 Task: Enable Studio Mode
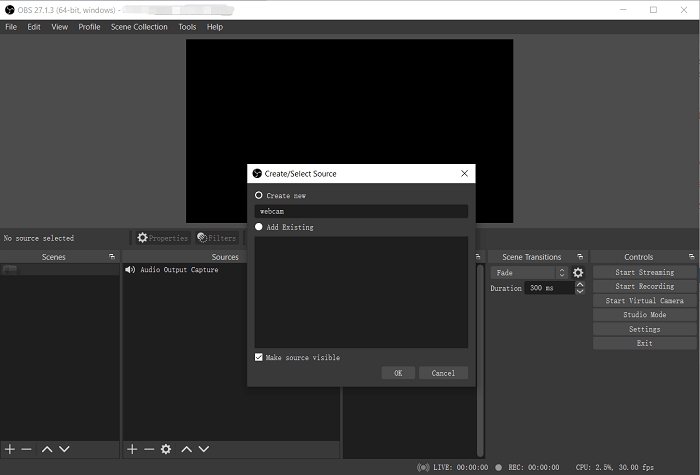645,315
